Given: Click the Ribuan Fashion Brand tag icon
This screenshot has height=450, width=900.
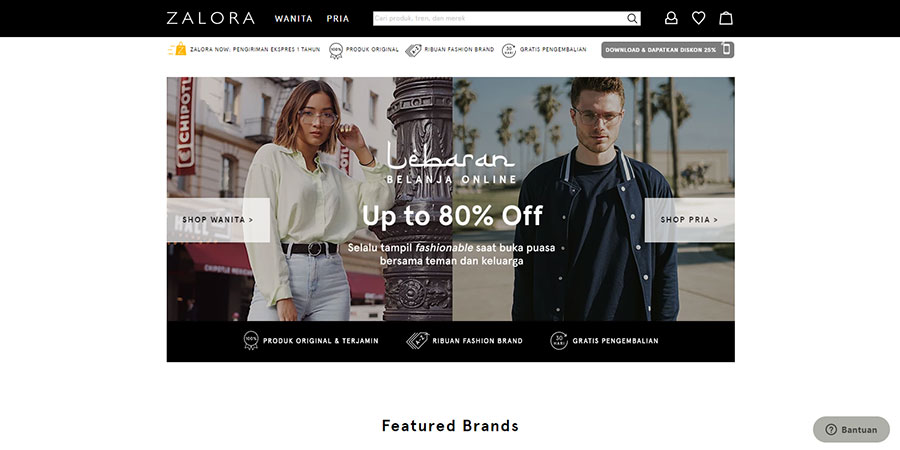Looking at the screenshot, I should 413,51.
